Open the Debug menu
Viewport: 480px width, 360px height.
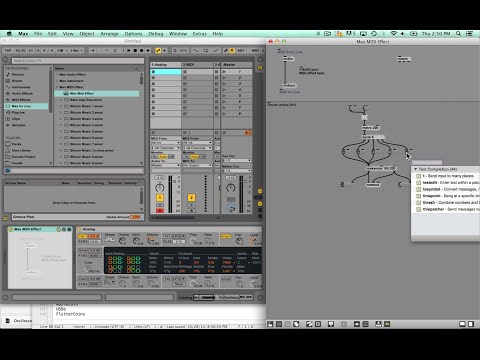point(156,34)
